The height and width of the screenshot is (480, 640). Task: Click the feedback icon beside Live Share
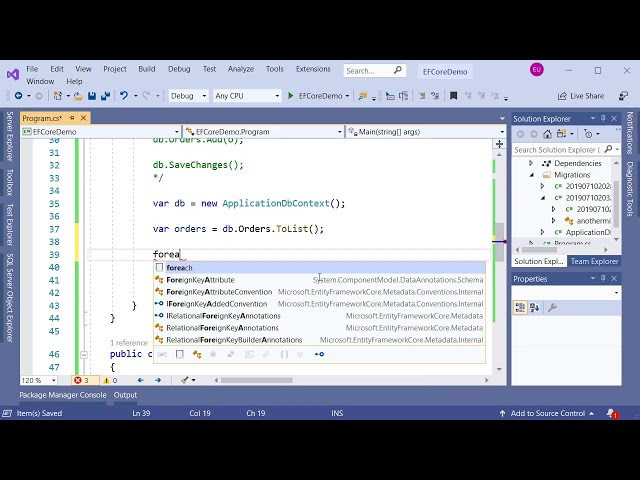click(x=623, y=96)
